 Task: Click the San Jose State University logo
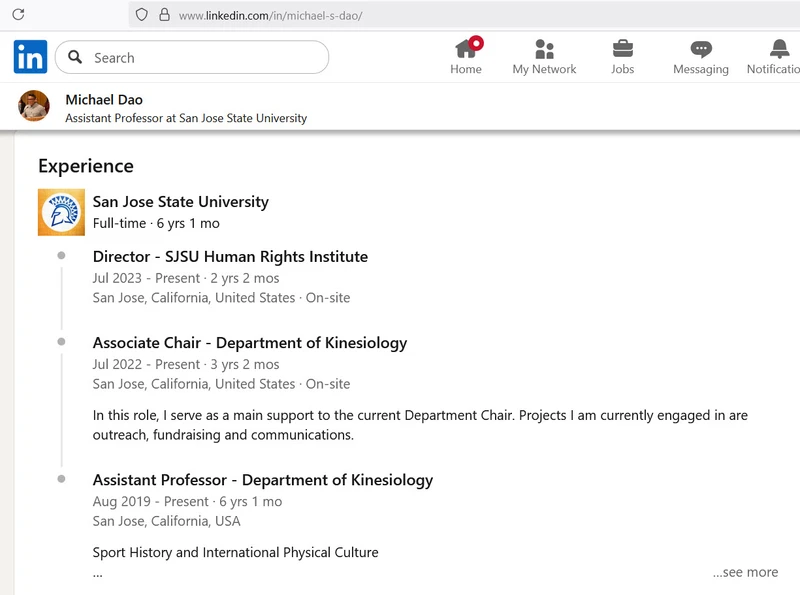61,212
